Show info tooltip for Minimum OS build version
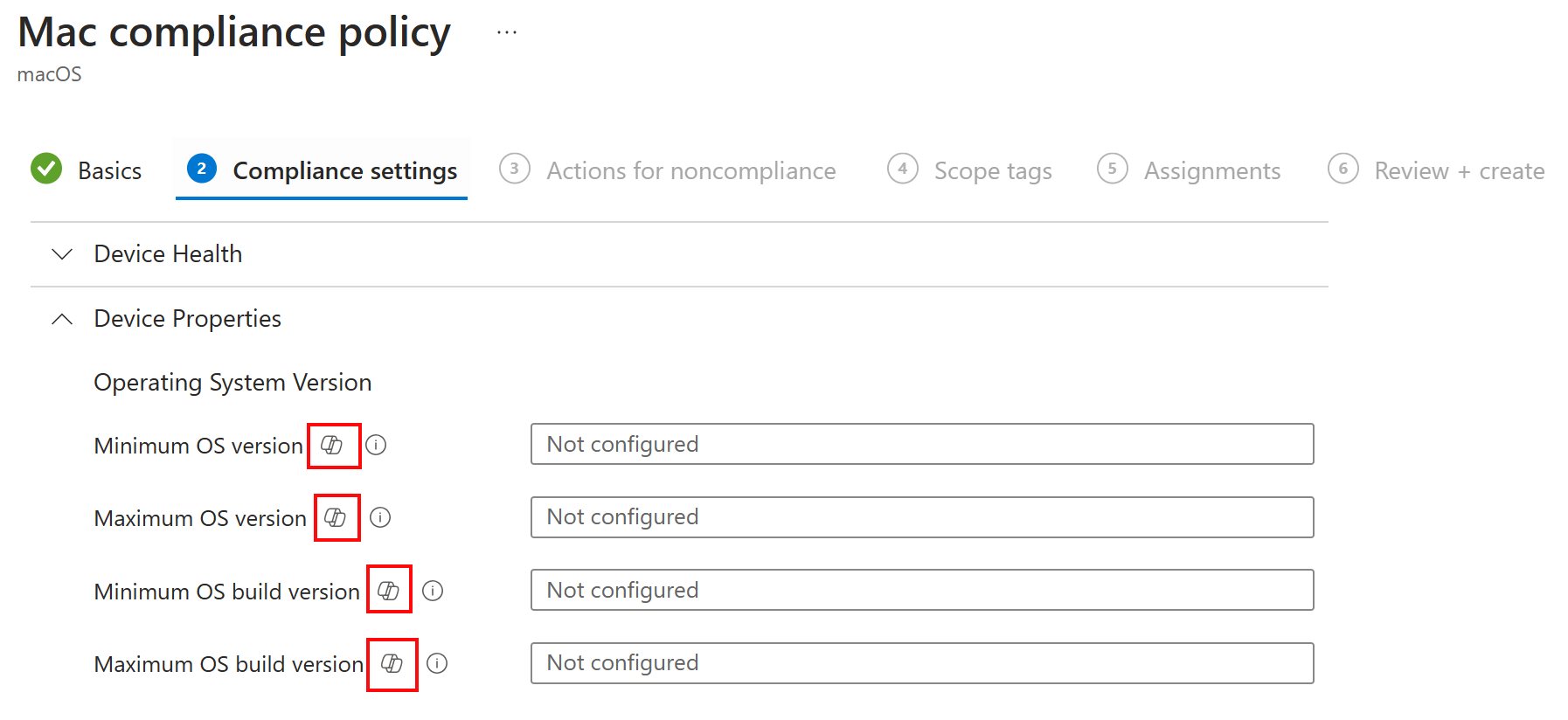The height and width of the screenshot is (720, 1568). coord(433,591)
